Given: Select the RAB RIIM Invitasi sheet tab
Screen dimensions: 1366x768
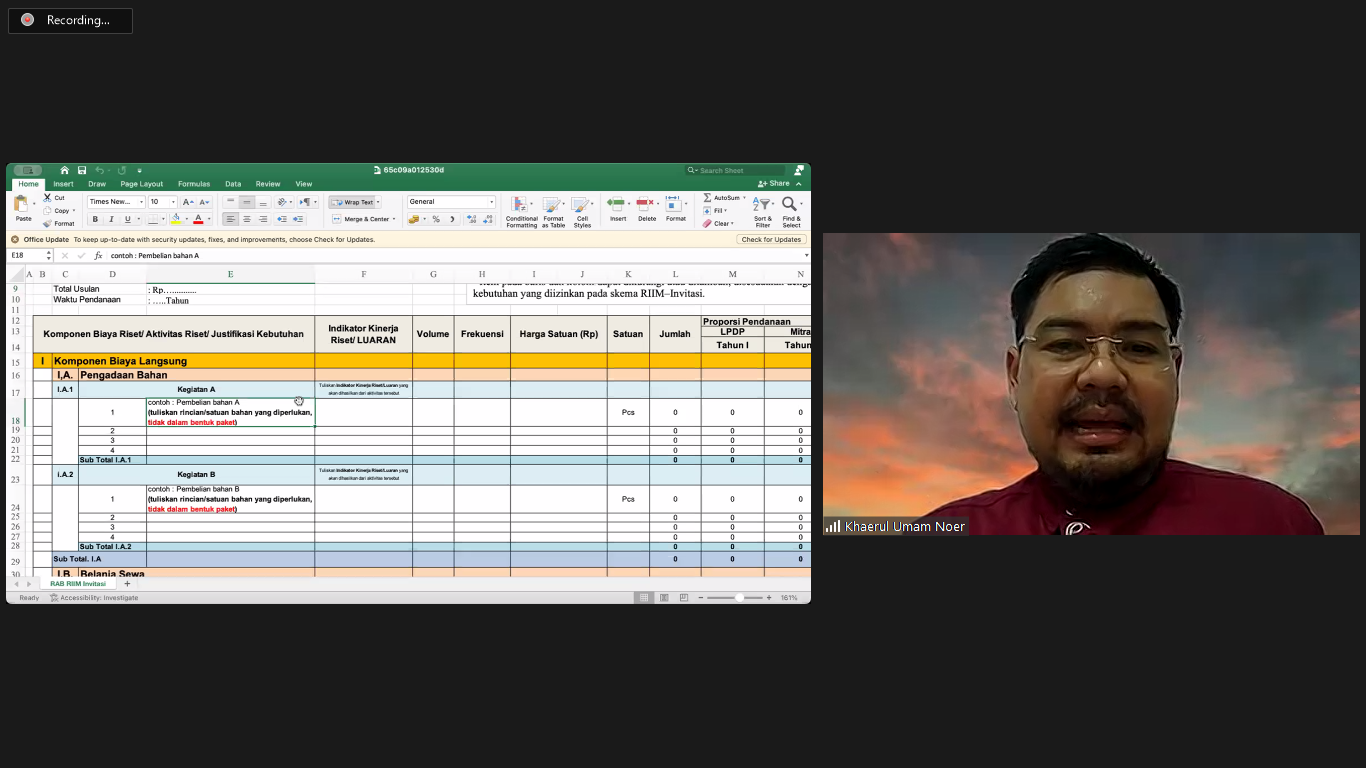Looking at the screenshot, I should click(x=78, y=584).
